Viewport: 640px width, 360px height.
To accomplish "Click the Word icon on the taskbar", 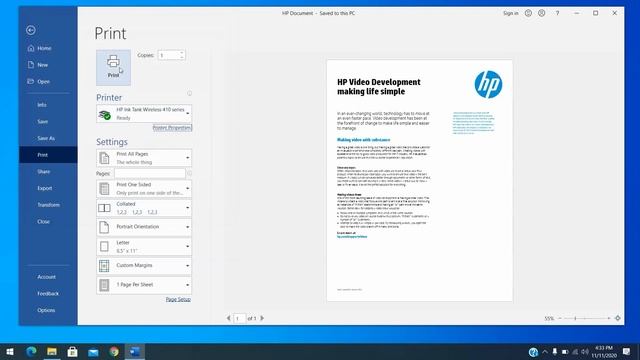I will pyautogui.click(x=135, y=351).
